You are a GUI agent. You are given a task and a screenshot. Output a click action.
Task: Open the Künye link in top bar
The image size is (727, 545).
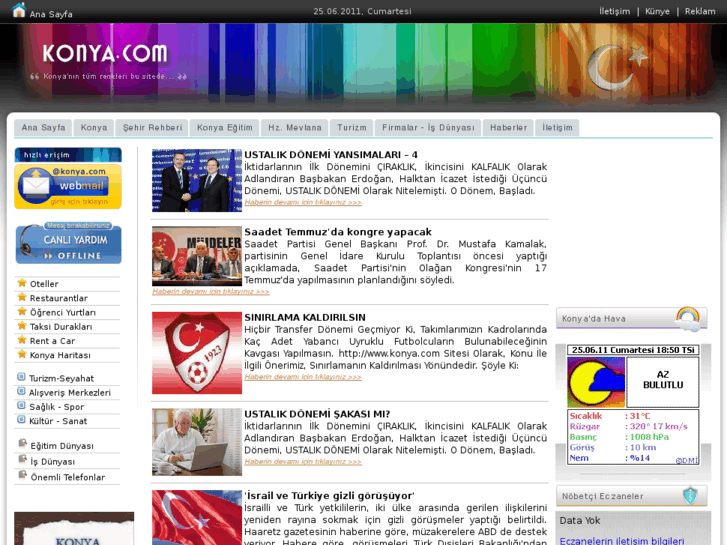click(x=657, y=12)
